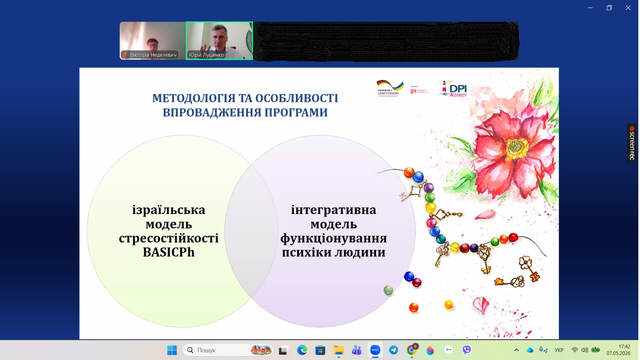Click the search highlight picture in Пошук
Image resolution: width=640 pixels, height=360 pixels.
pos(261,350)
